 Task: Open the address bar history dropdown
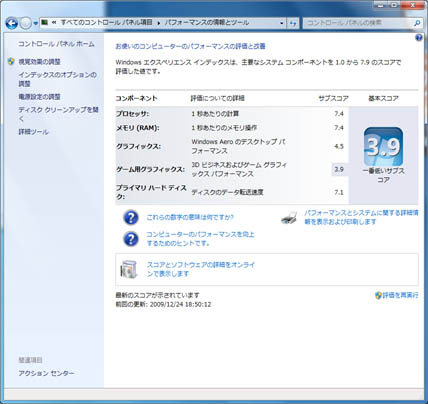tap(282, 23)
